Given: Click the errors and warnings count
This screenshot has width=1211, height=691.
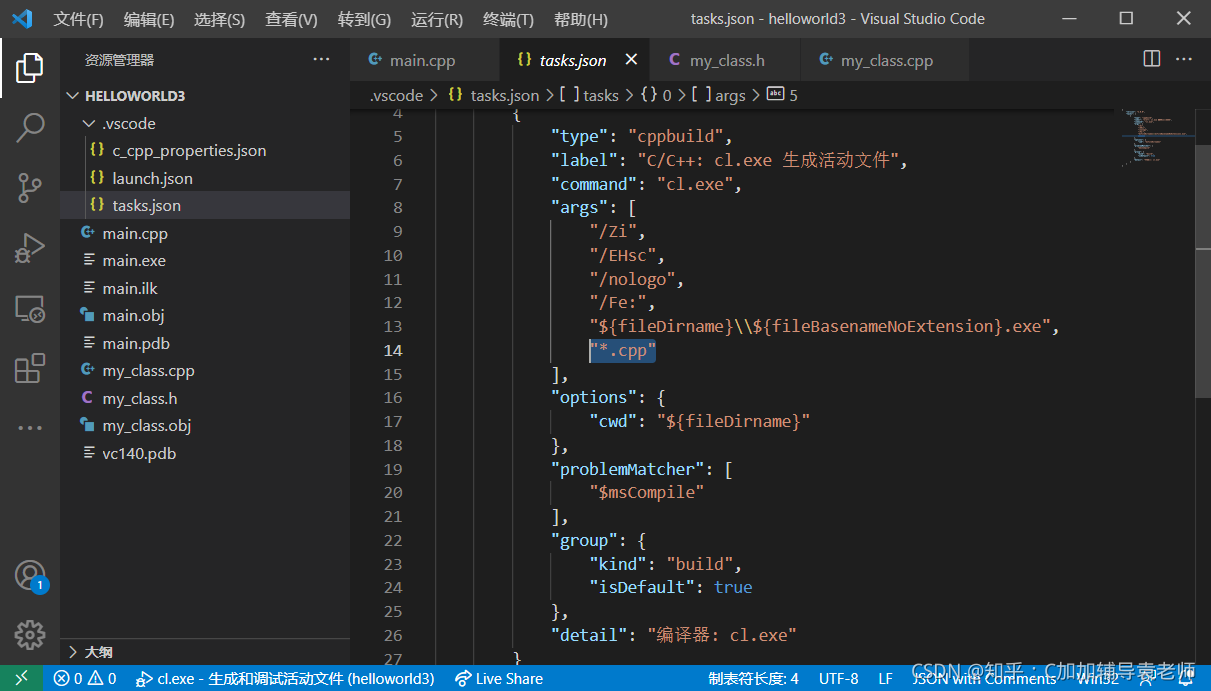Looking at the screenshot, I should pyautogui.click(x=85, y=678).
